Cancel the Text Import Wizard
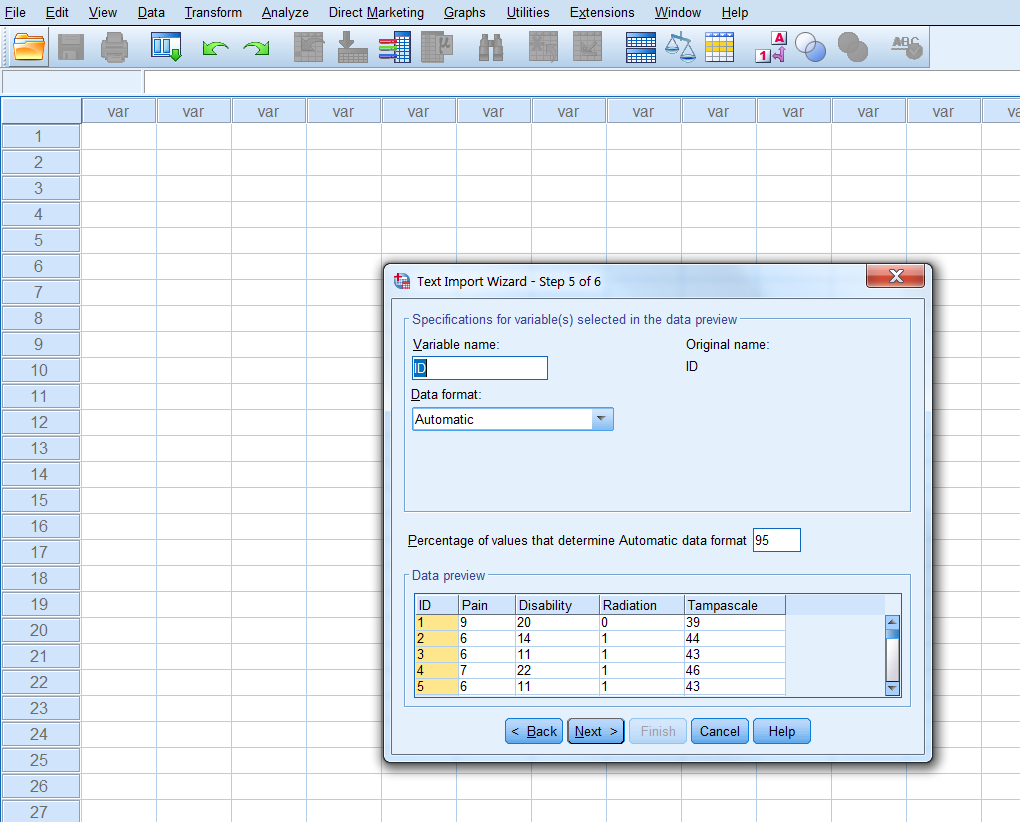This screenshot has height=822, width=1020. (719, 732)
